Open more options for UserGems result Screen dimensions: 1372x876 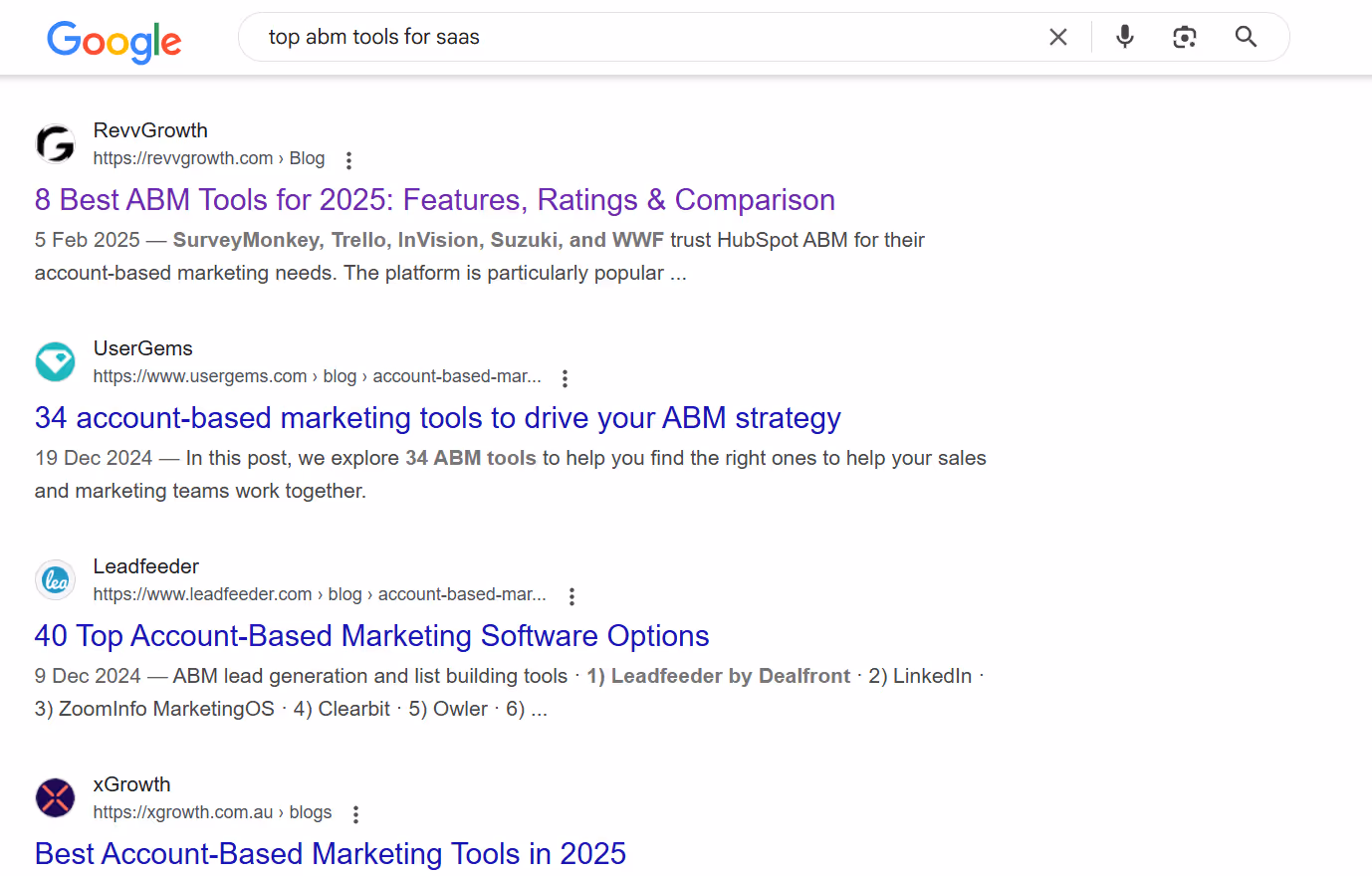[565, 378]
